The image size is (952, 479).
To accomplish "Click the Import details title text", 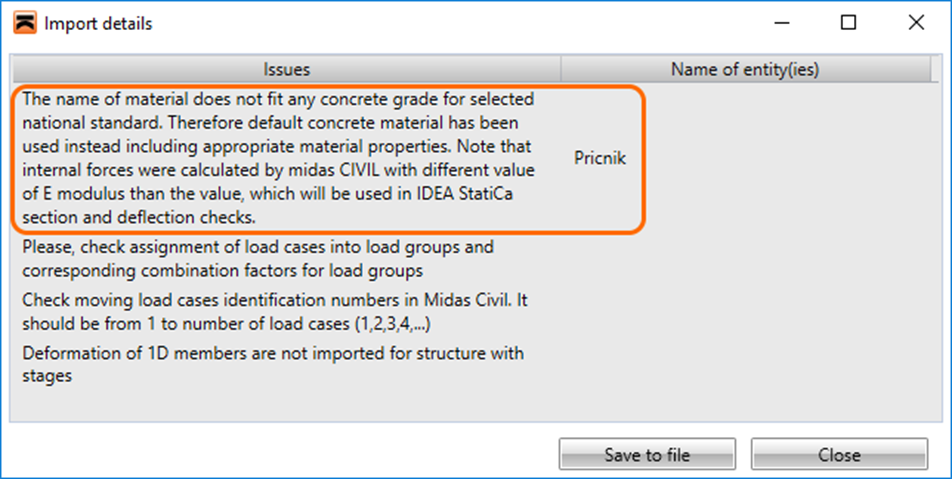I will [x=98, y=23].
